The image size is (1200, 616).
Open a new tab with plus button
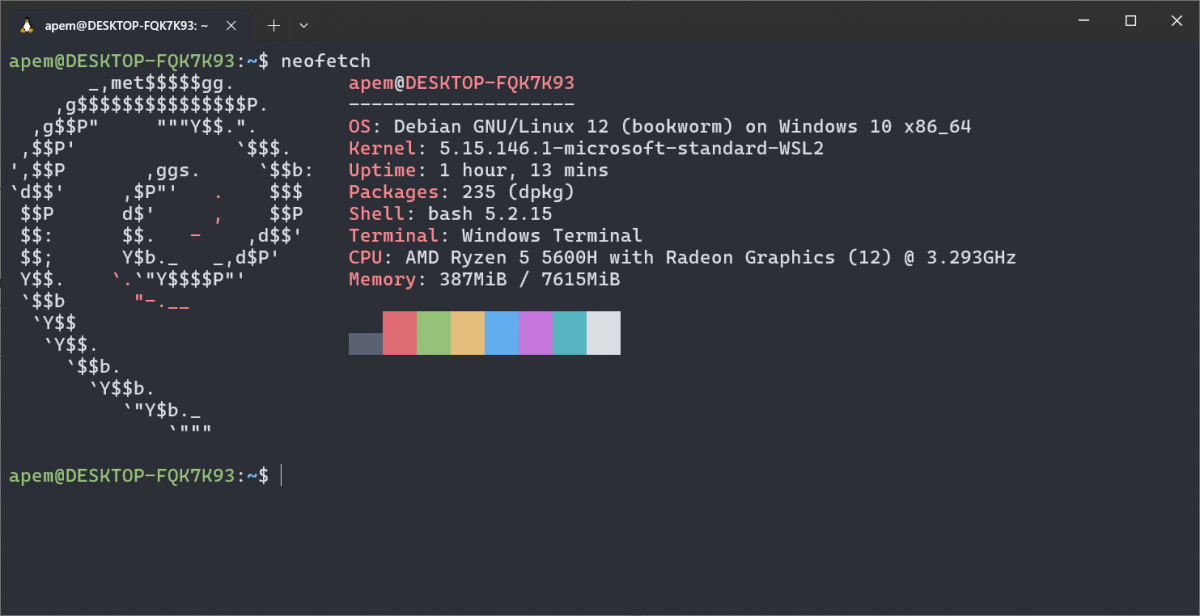[x=274, y=25]
